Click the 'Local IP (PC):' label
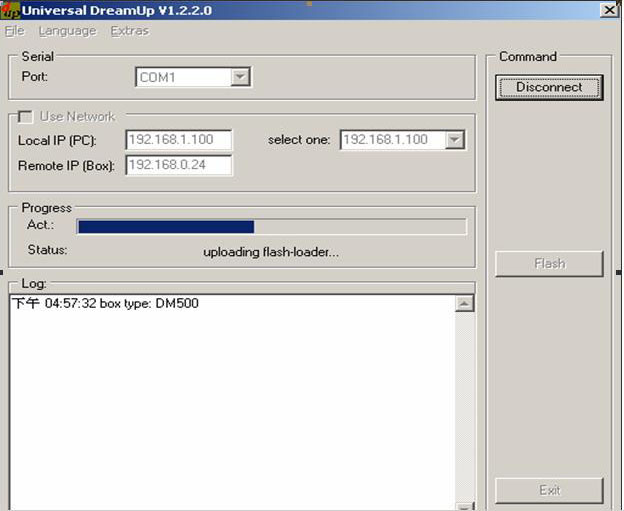This screenshot has width=624, height=511. pos(57,140)
